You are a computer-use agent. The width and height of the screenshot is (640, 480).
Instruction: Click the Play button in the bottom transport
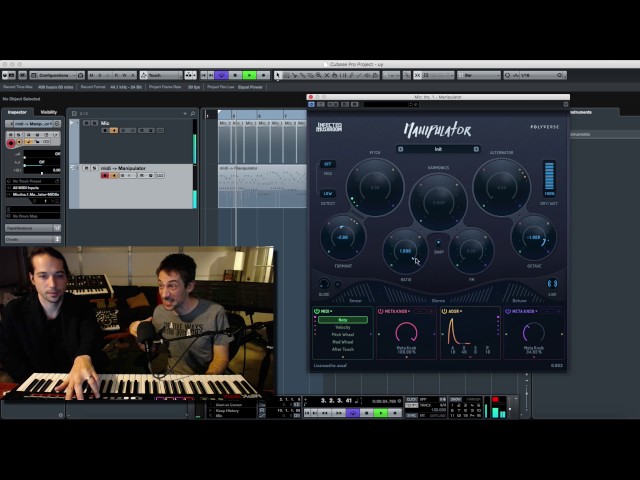pos(380,413)
